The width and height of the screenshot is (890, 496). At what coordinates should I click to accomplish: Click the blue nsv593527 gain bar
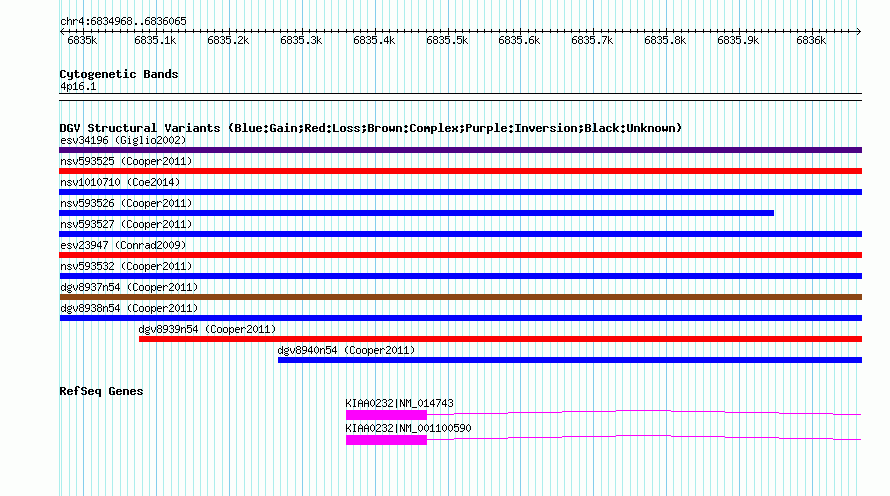tap(460, 234)
